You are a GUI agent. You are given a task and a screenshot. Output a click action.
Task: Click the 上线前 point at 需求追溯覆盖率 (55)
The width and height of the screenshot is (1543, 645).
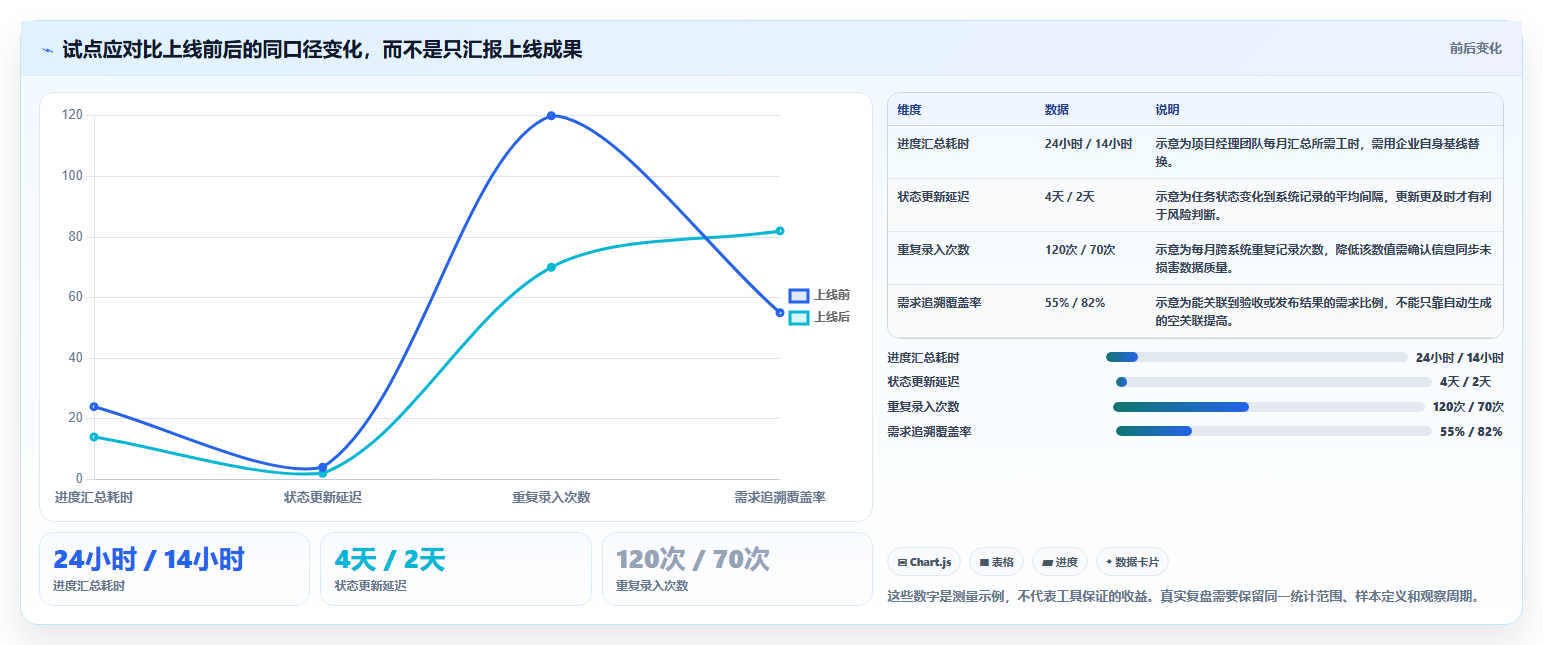(780, 313)
